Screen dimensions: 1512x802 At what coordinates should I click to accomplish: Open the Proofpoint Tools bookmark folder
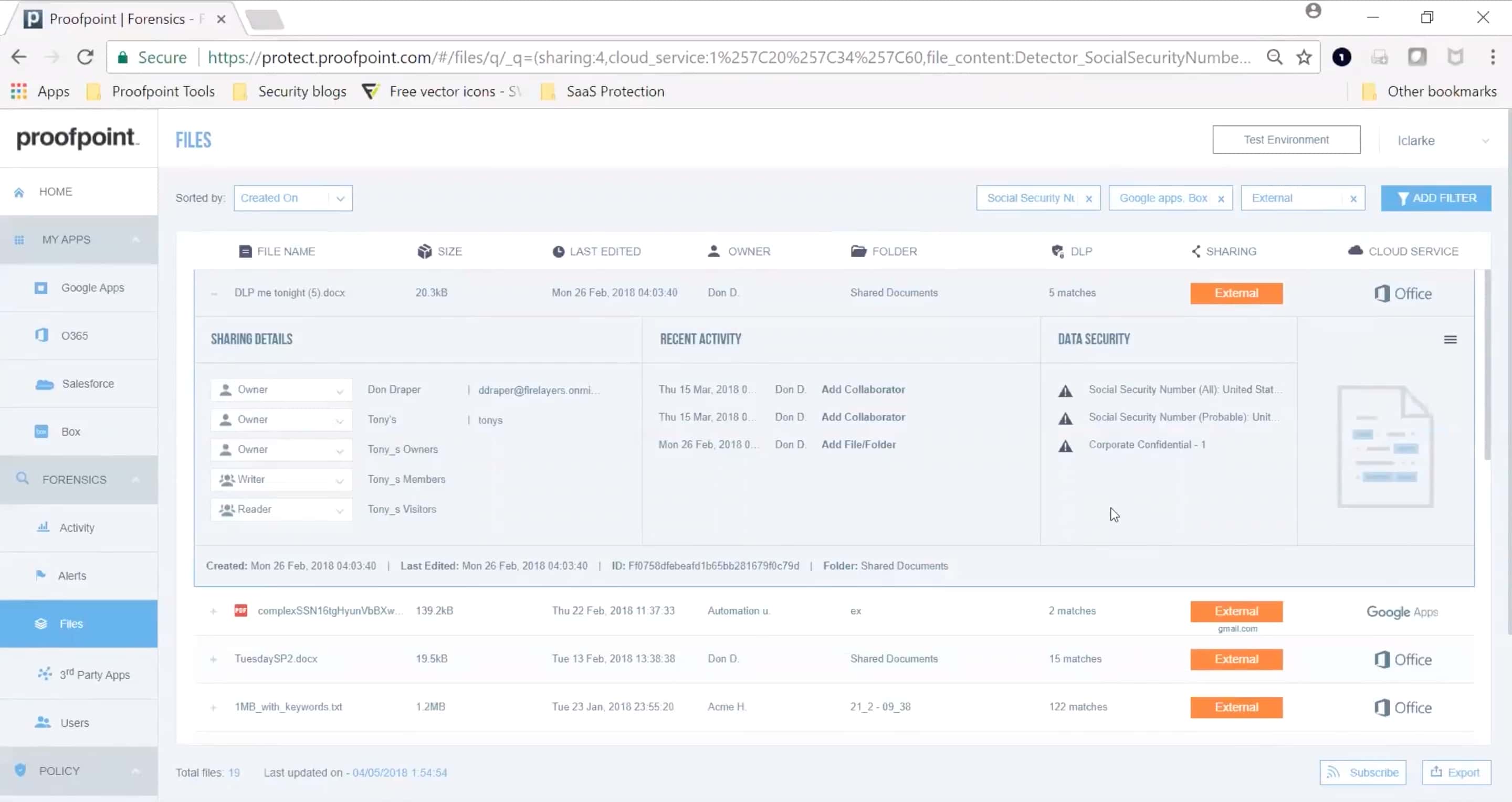[151, 91]
